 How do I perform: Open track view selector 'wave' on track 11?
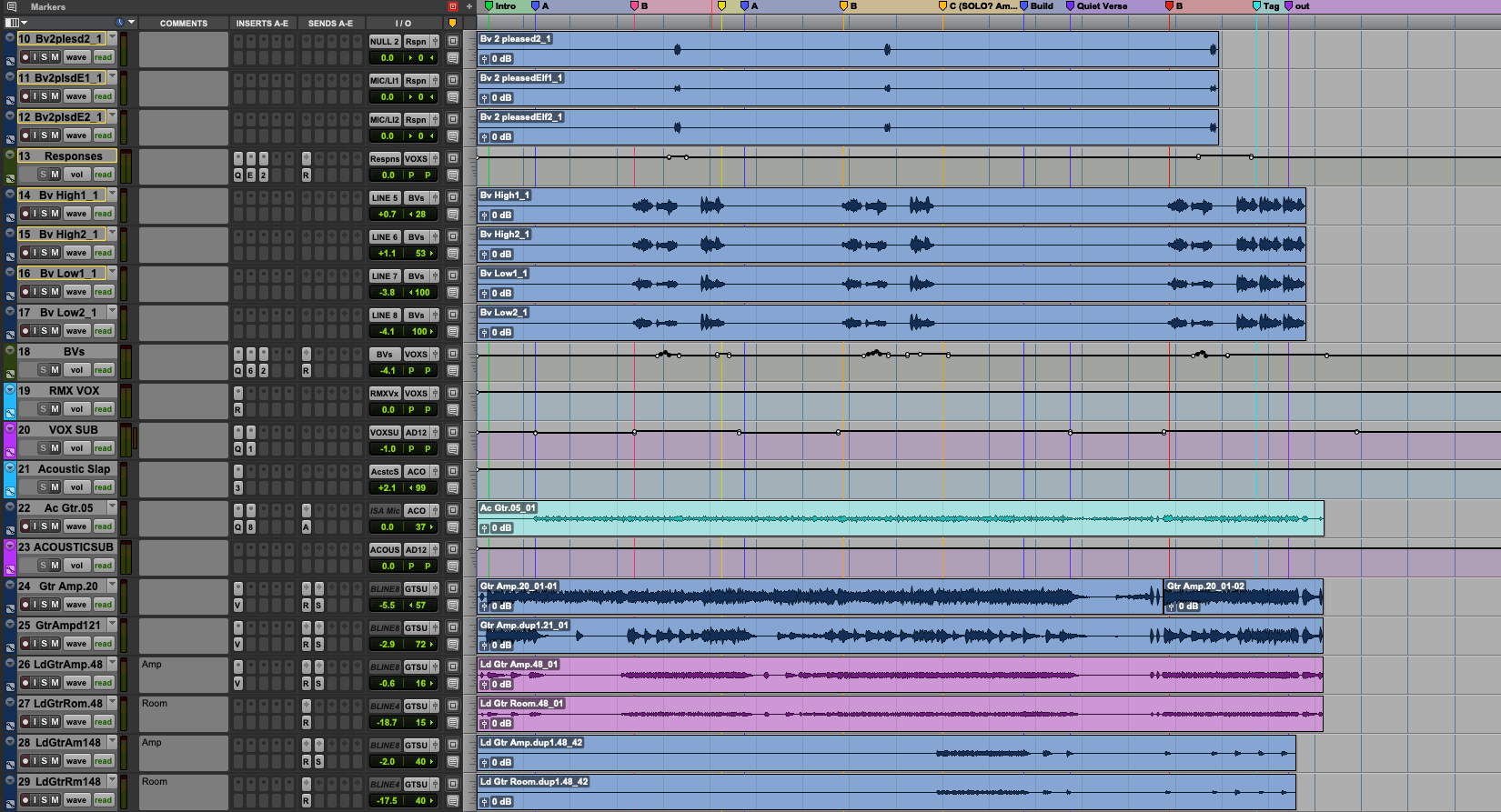[76, 96]
